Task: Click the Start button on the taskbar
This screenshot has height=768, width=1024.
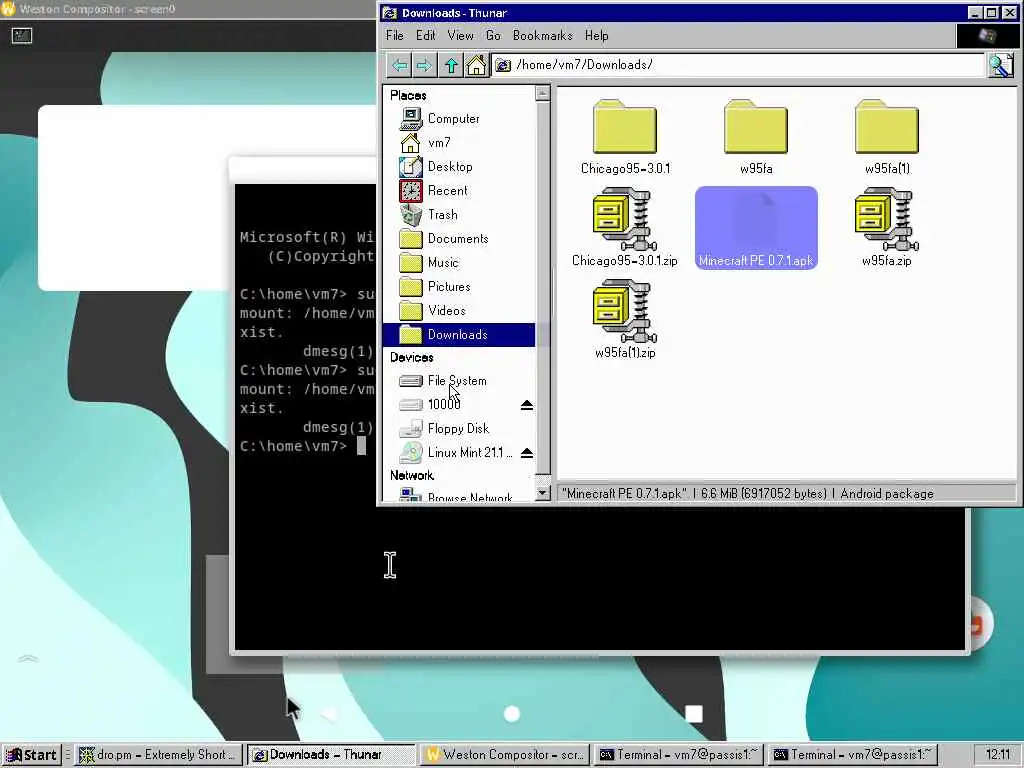Action: tap(31, 755)
